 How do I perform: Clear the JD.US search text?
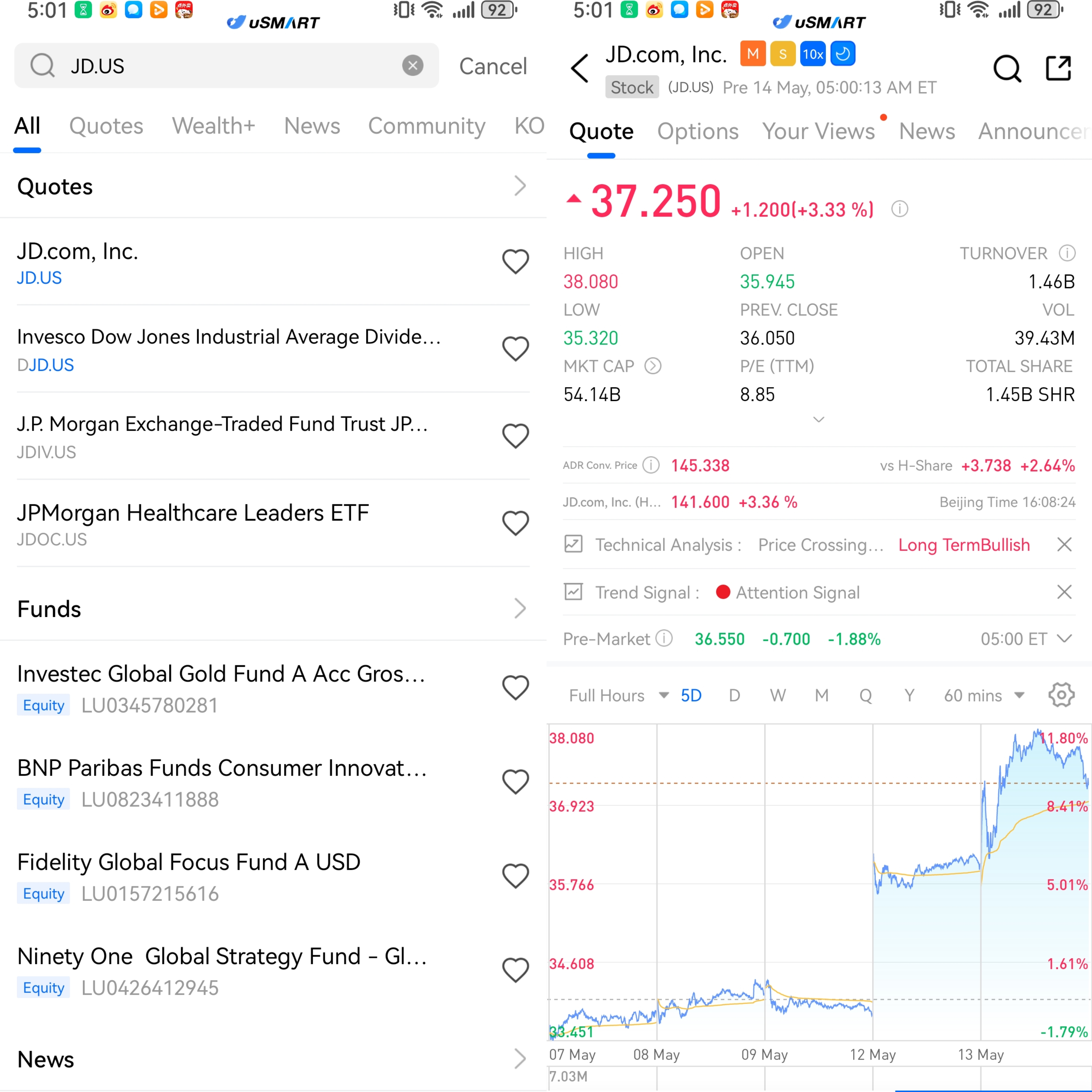click(x=413, y=66)
